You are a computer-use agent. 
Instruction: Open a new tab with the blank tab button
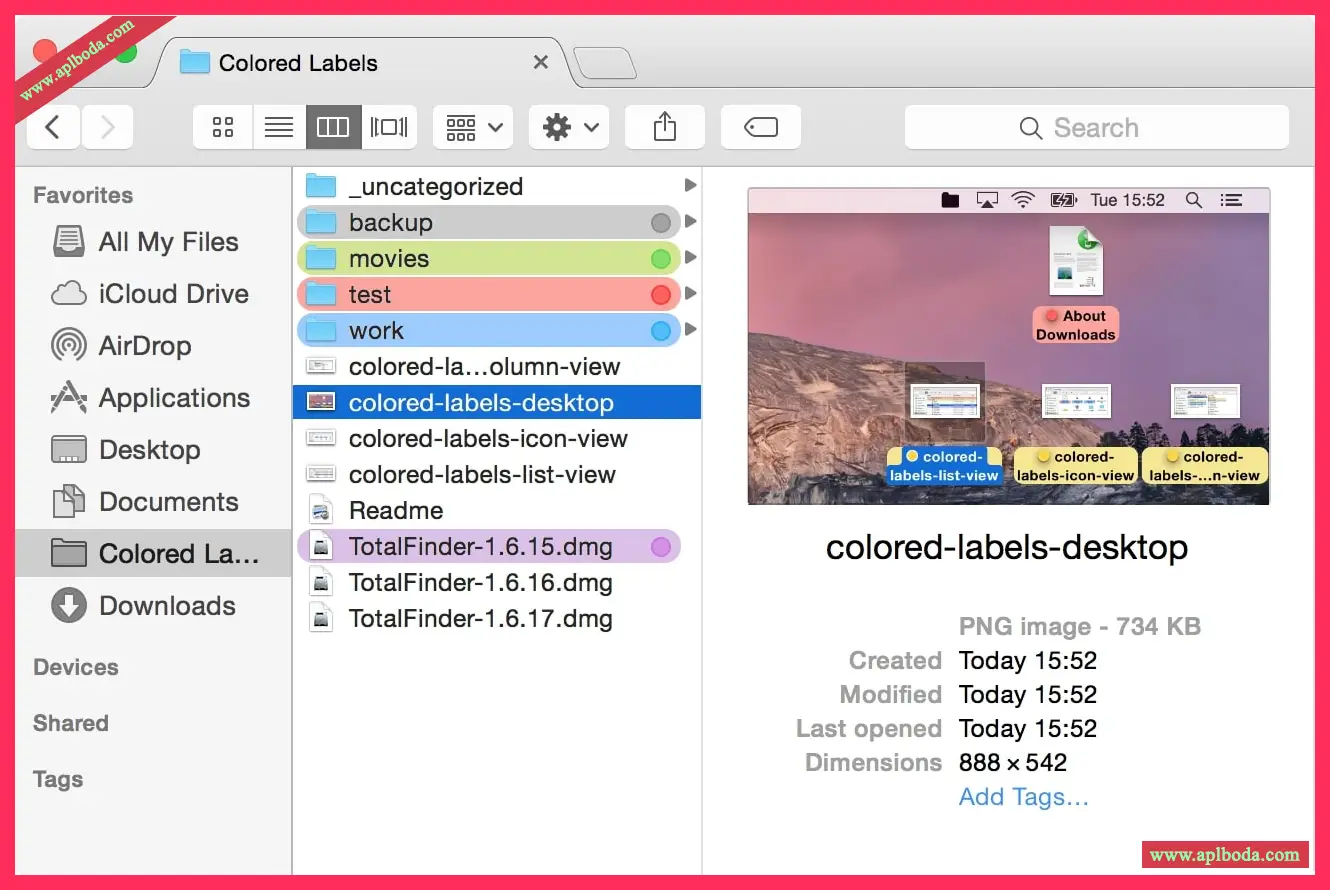coord(606,64)
